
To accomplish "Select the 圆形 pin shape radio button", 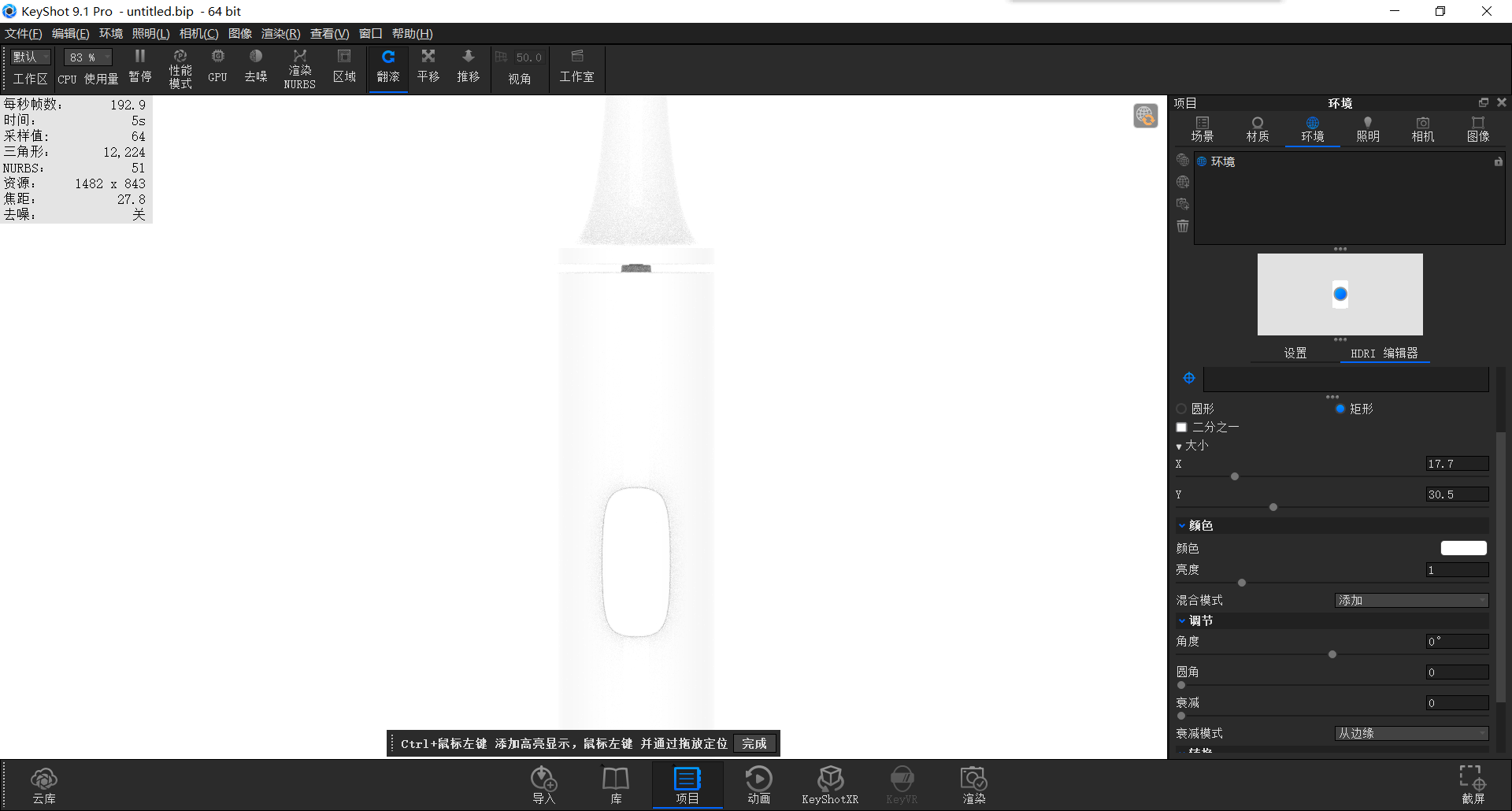I will [1181, 409].
